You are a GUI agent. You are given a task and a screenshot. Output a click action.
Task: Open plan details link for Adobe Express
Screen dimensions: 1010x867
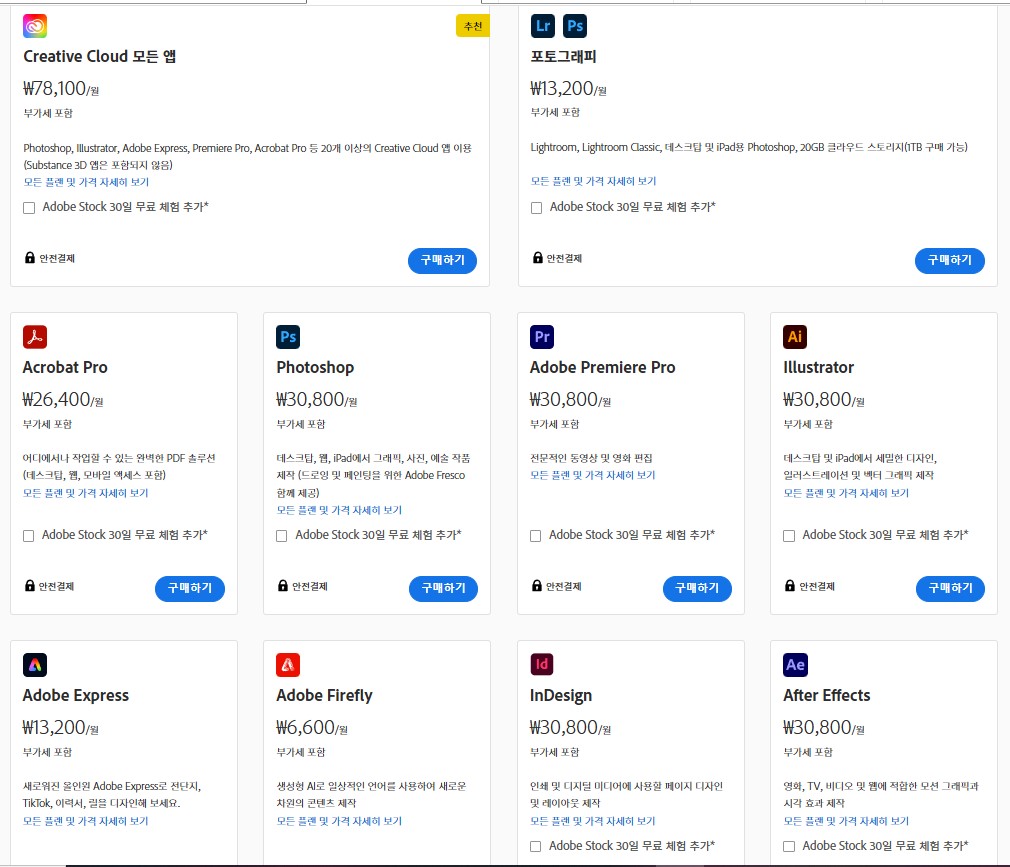click(x=86, y=821)
